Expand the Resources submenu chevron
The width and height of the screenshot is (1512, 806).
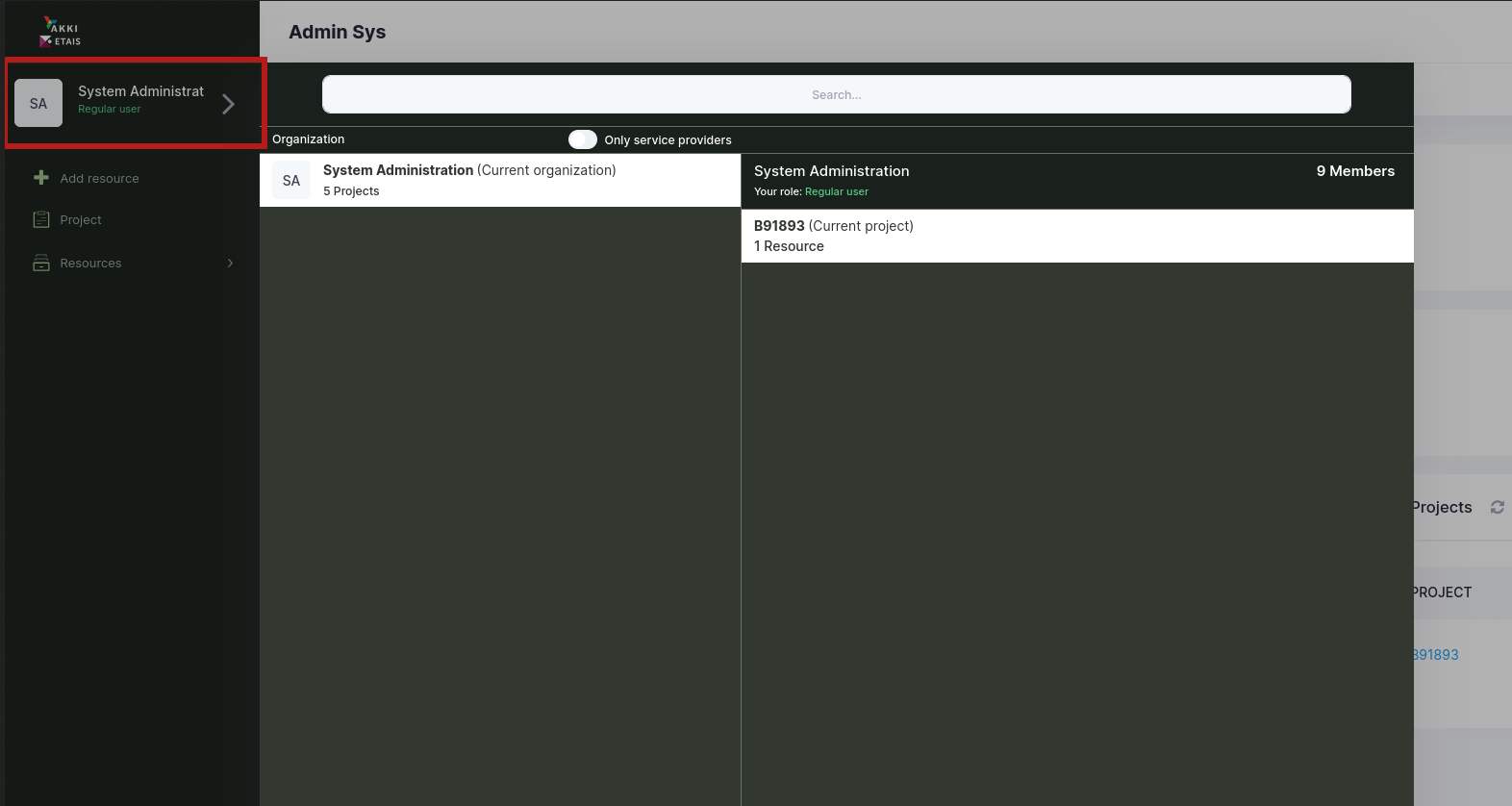[x=230, y=263]
